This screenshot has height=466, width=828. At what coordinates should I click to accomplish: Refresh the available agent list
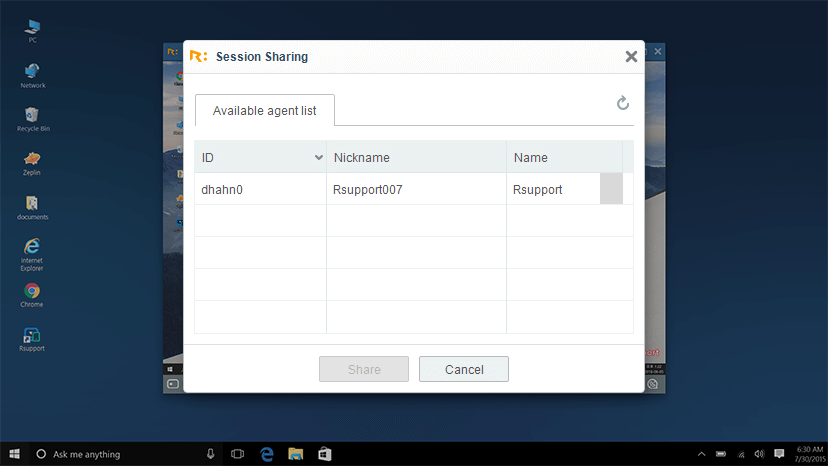623,103
